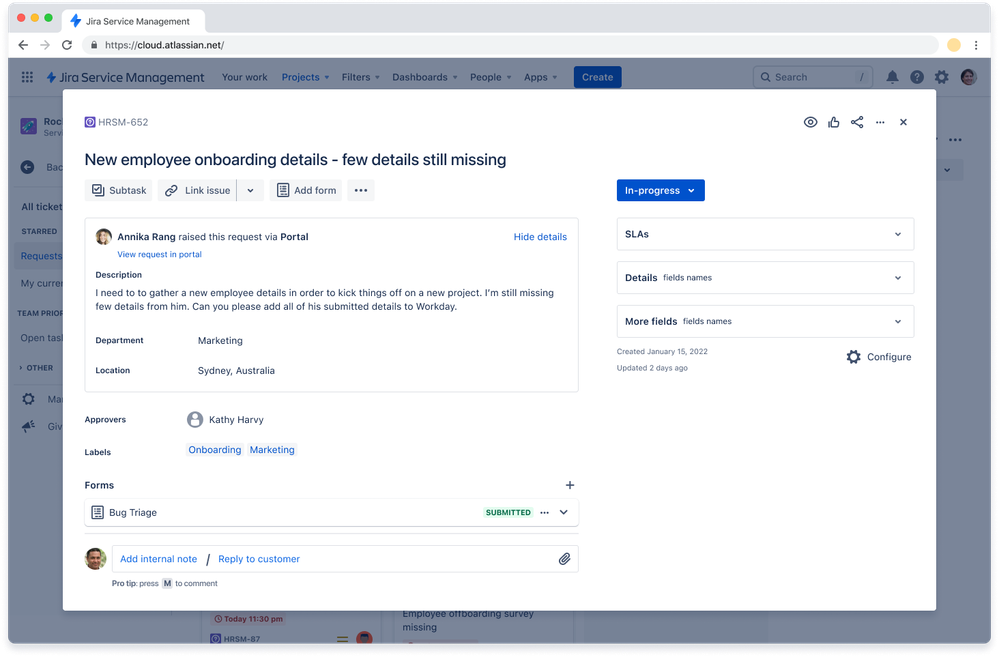Click the Link issue button
Image resolution: width=999 pixels, height=657 pixels.
pos(198,191)
